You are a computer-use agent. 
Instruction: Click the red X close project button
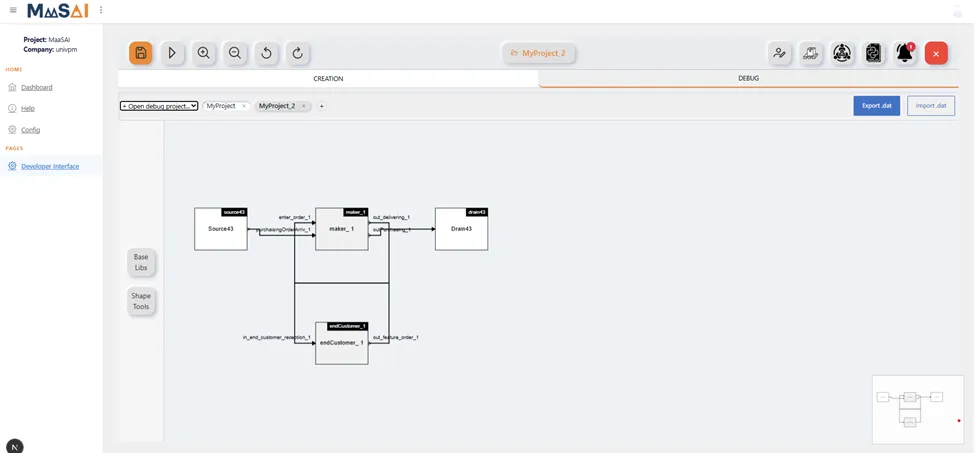point(936,53)
